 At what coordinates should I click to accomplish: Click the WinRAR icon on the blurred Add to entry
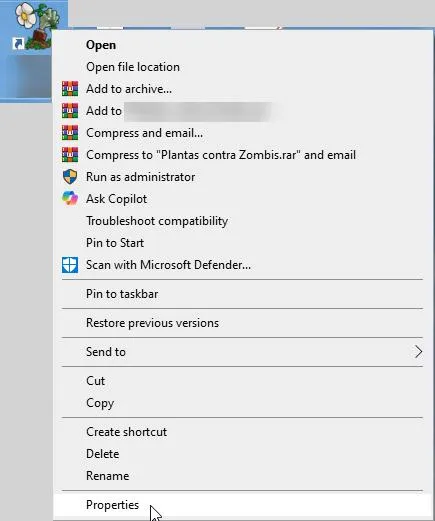(70, 111)
